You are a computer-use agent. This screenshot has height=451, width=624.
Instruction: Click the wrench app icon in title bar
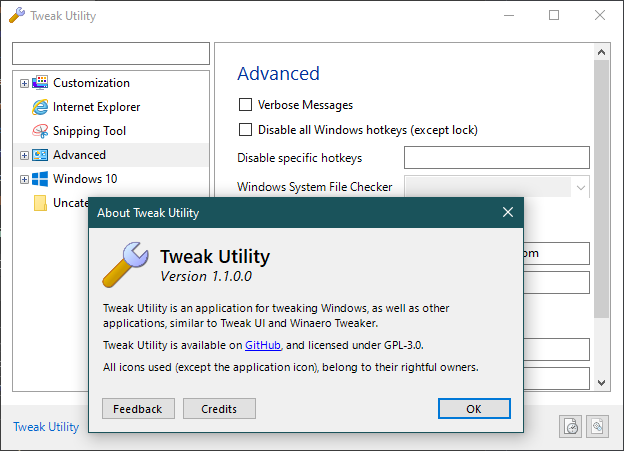coord(17,16)
